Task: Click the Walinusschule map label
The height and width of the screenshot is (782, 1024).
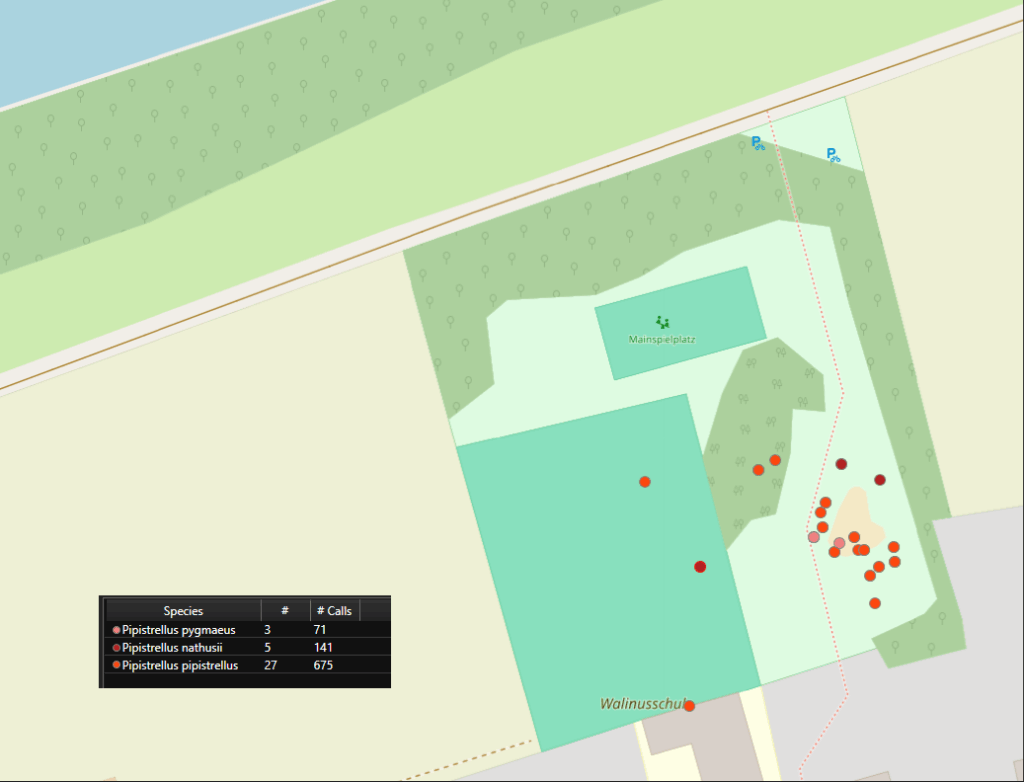Action: pos(641,704)
